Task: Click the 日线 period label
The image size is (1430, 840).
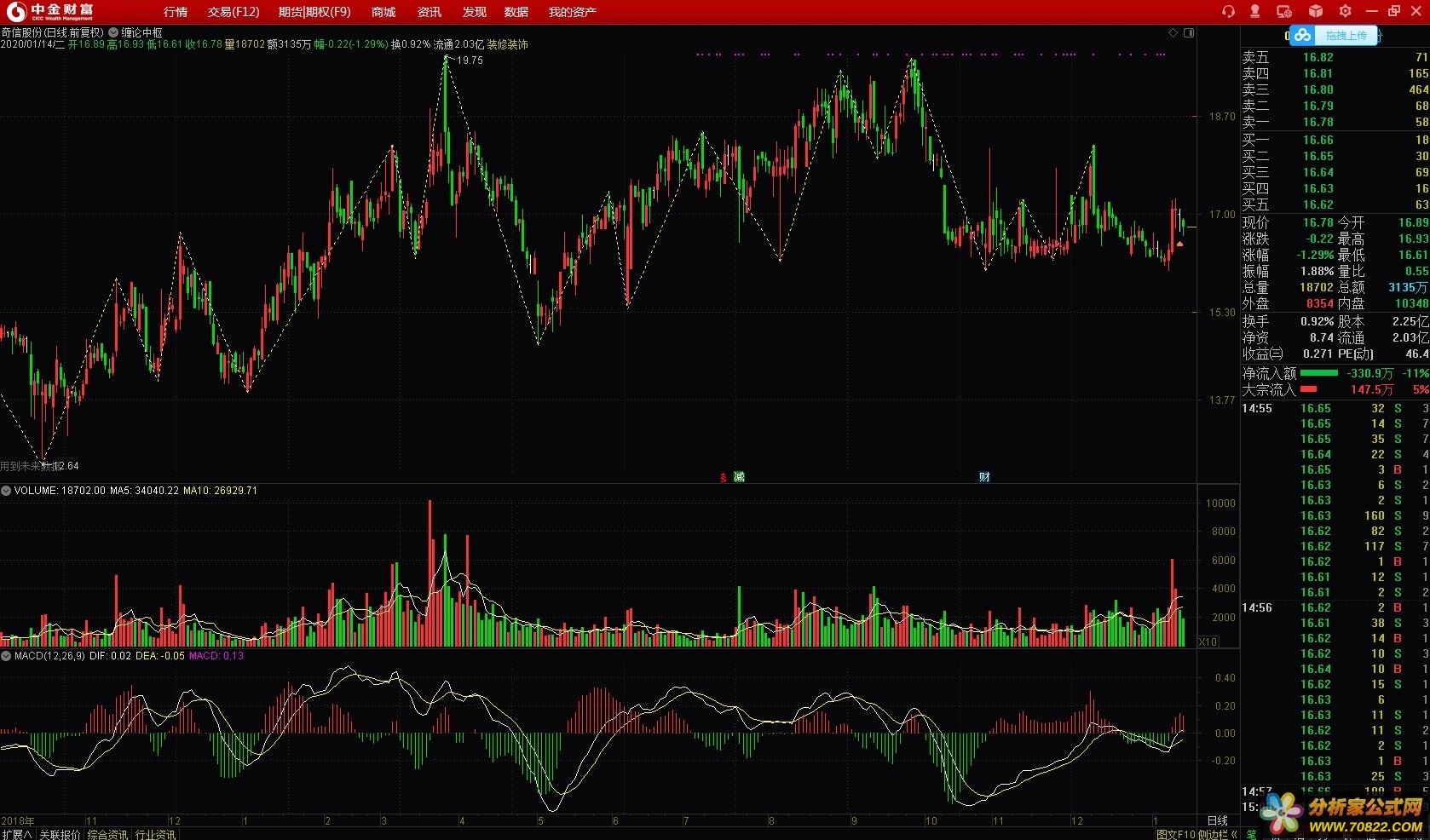Action: coord(1218,820)
